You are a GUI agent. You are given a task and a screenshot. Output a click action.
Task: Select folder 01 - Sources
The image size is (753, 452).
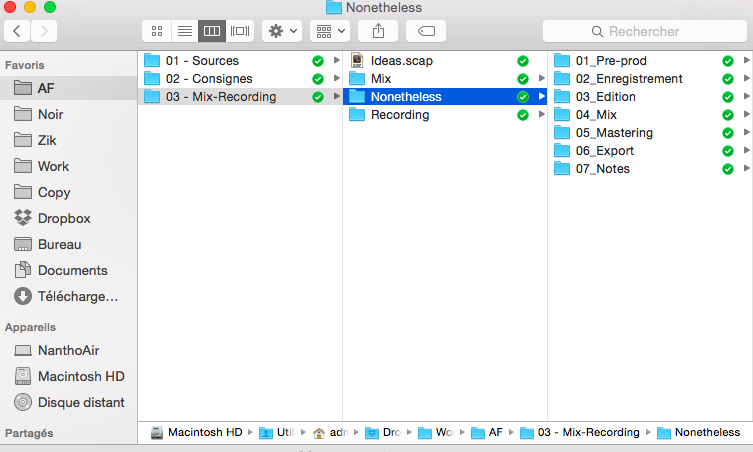(240, 61)
